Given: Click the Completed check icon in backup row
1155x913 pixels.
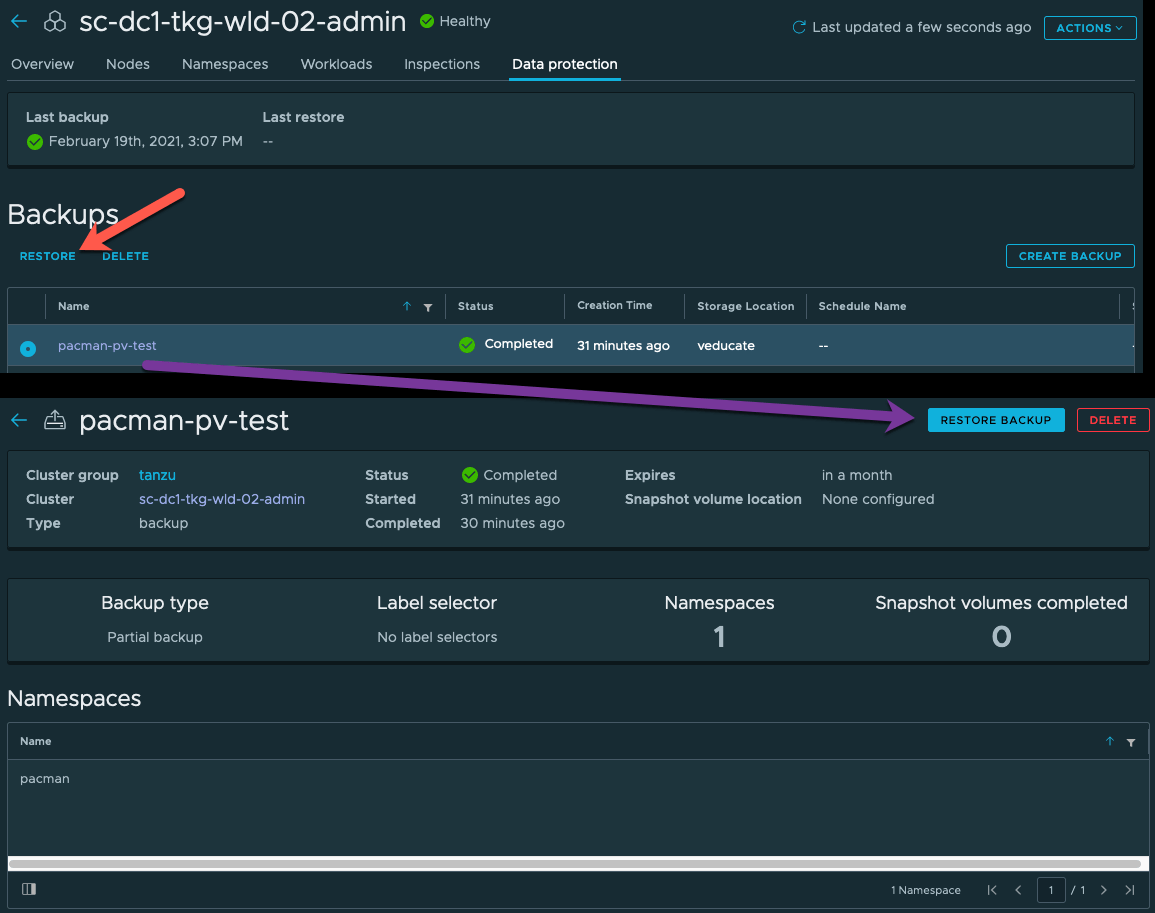Looking at the screenshot, I should coord(467,345).
